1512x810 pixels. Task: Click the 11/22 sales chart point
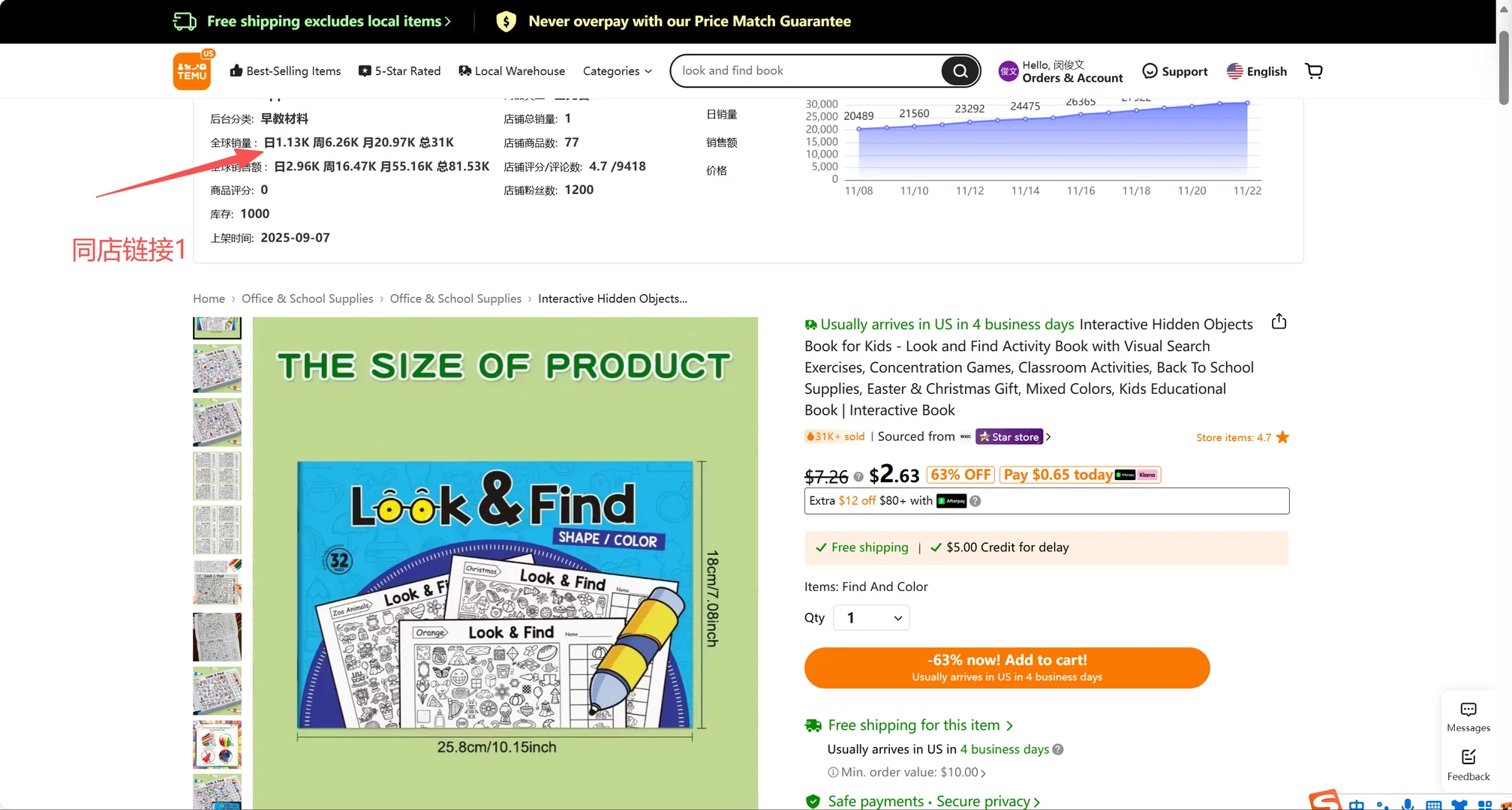coord(1247,103)
